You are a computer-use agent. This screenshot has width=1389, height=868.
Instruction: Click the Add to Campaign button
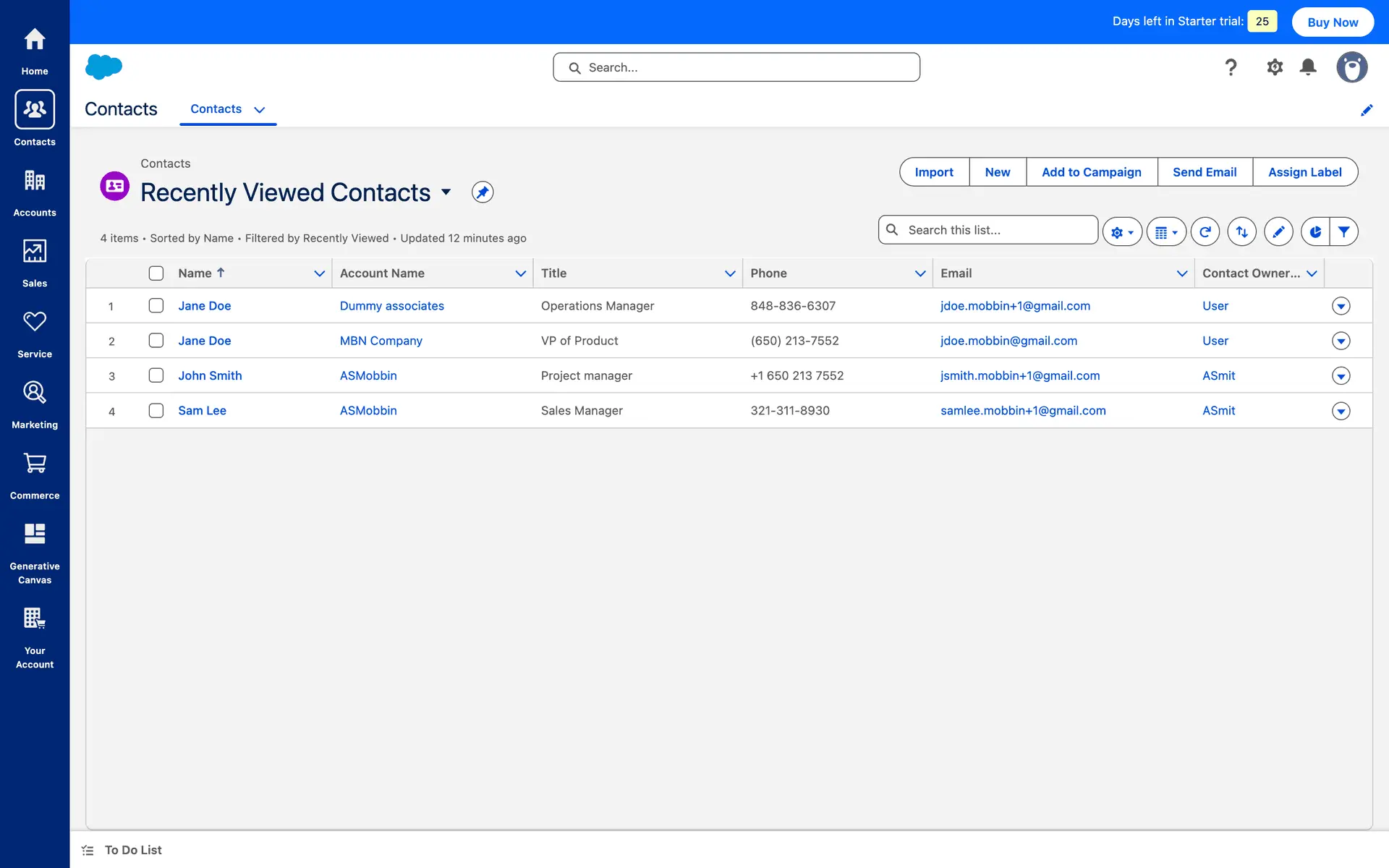1091,172
